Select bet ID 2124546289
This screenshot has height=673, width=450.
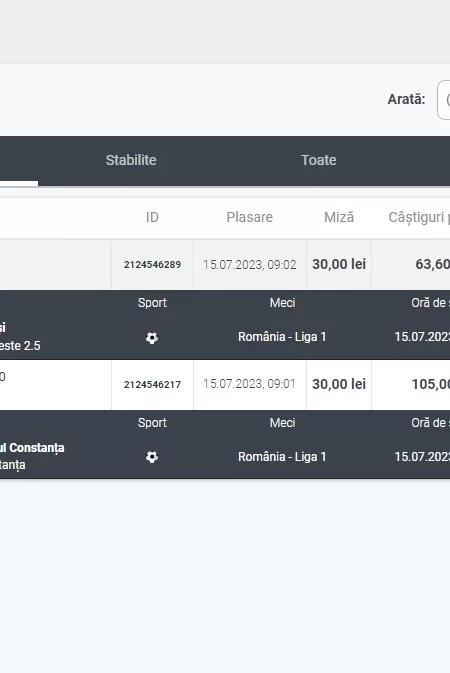(x=152, y=264)
